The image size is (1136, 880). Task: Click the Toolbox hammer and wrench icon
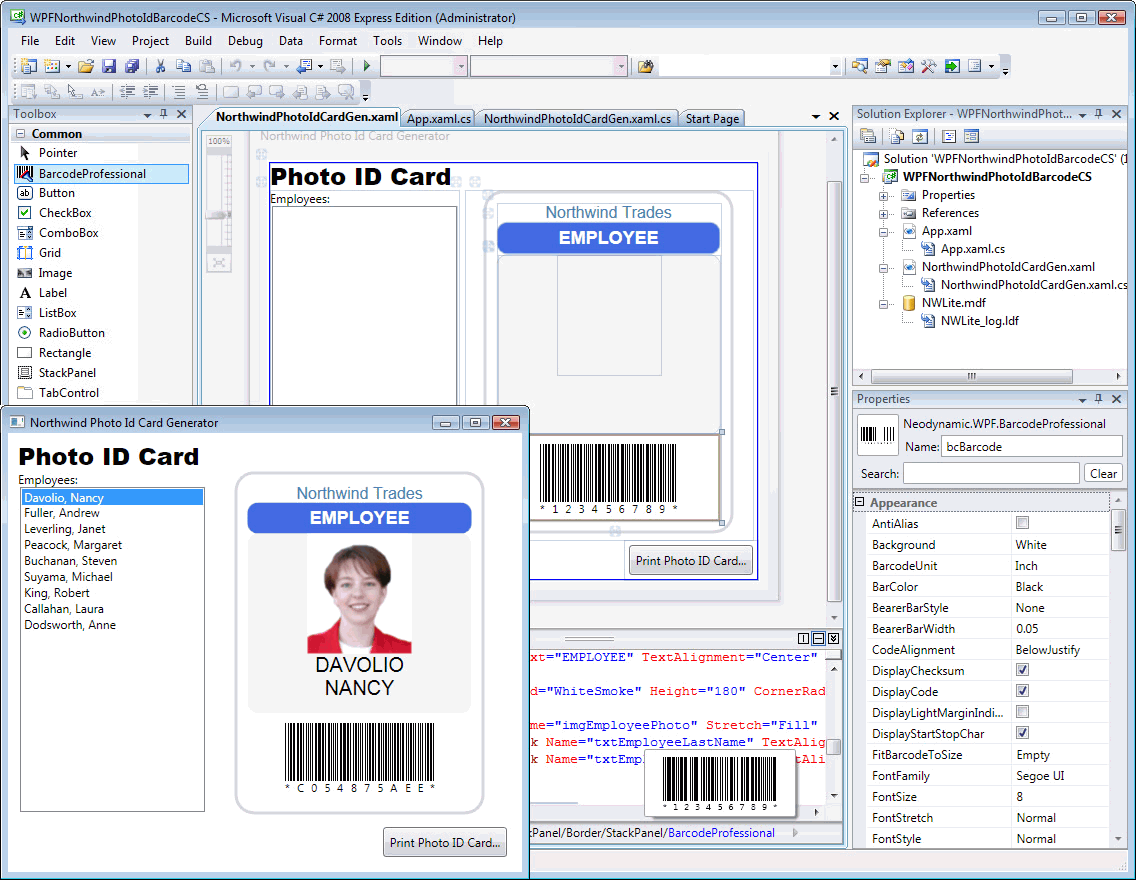[929, 67]
